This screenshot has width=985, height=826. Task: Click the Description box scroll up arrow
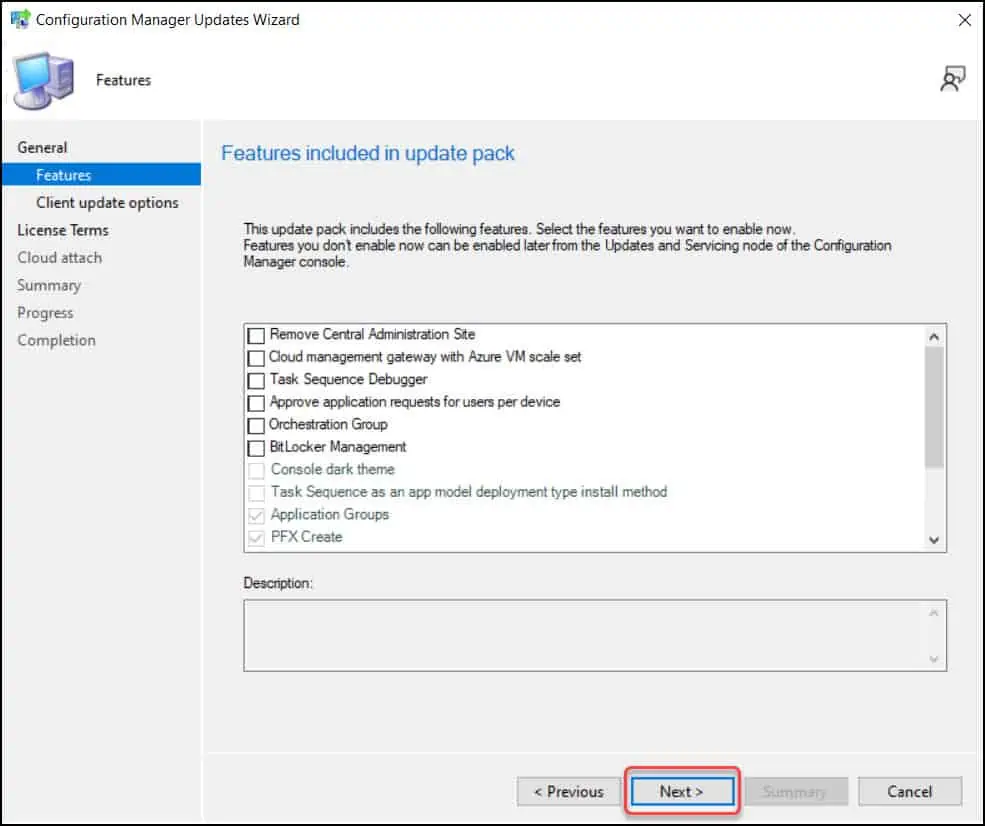934,613
